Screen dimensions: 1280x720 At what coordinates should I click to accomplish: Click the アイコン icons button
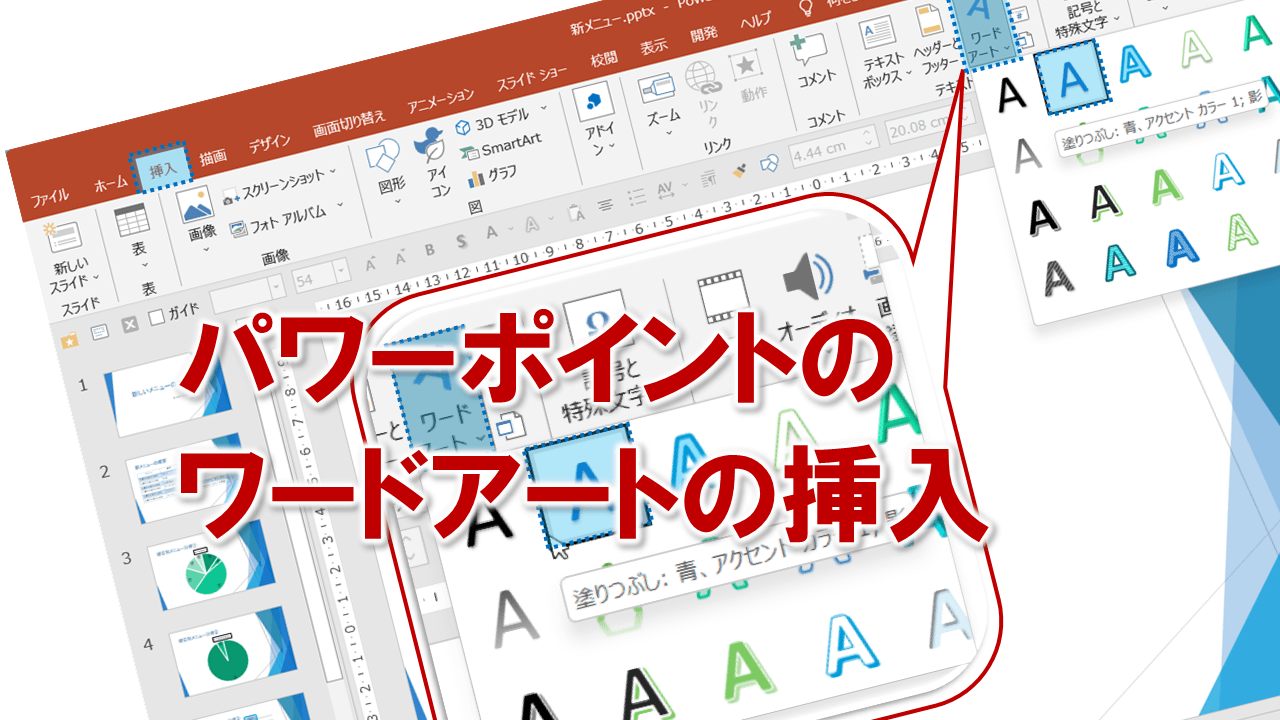point(434,160)
